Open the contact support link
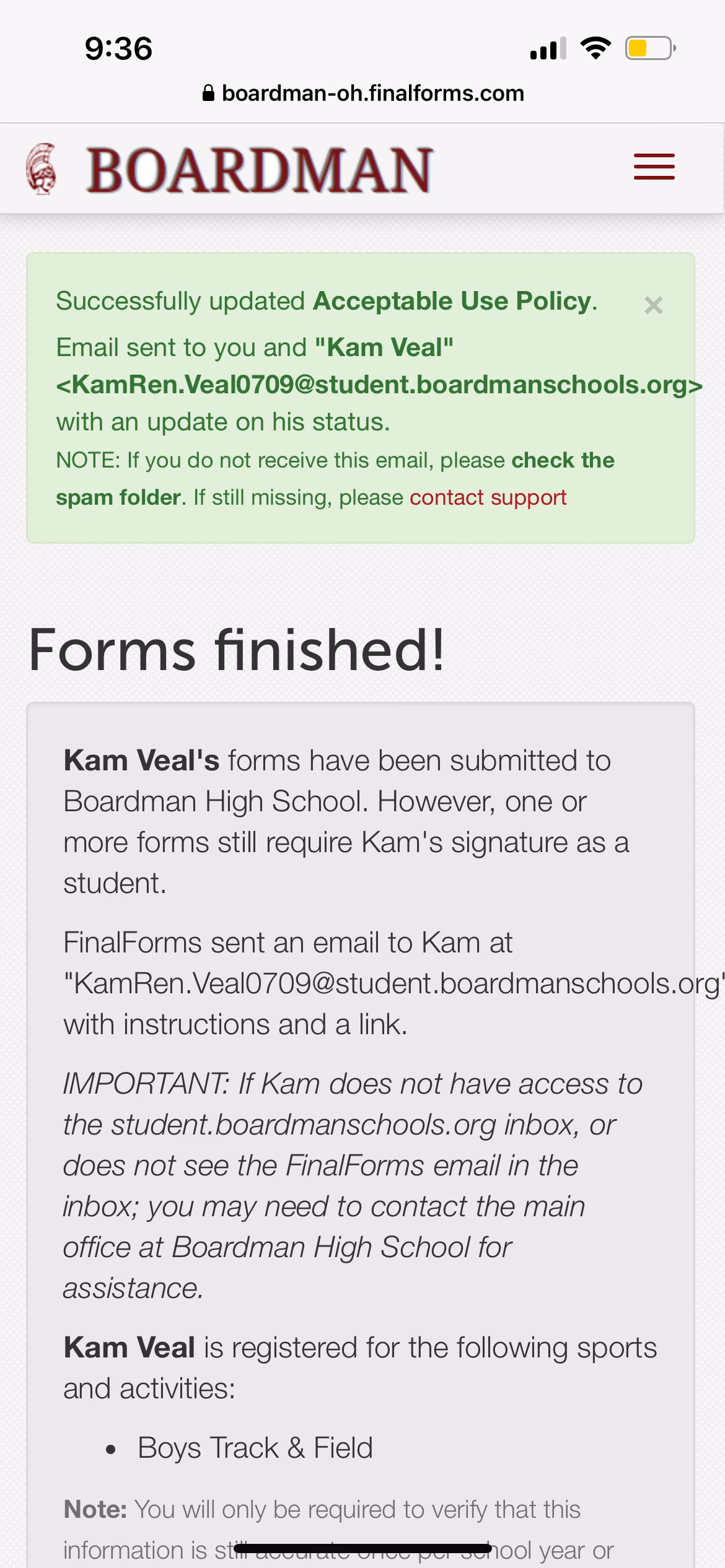 pyautogui.click(x=488, y=497)
